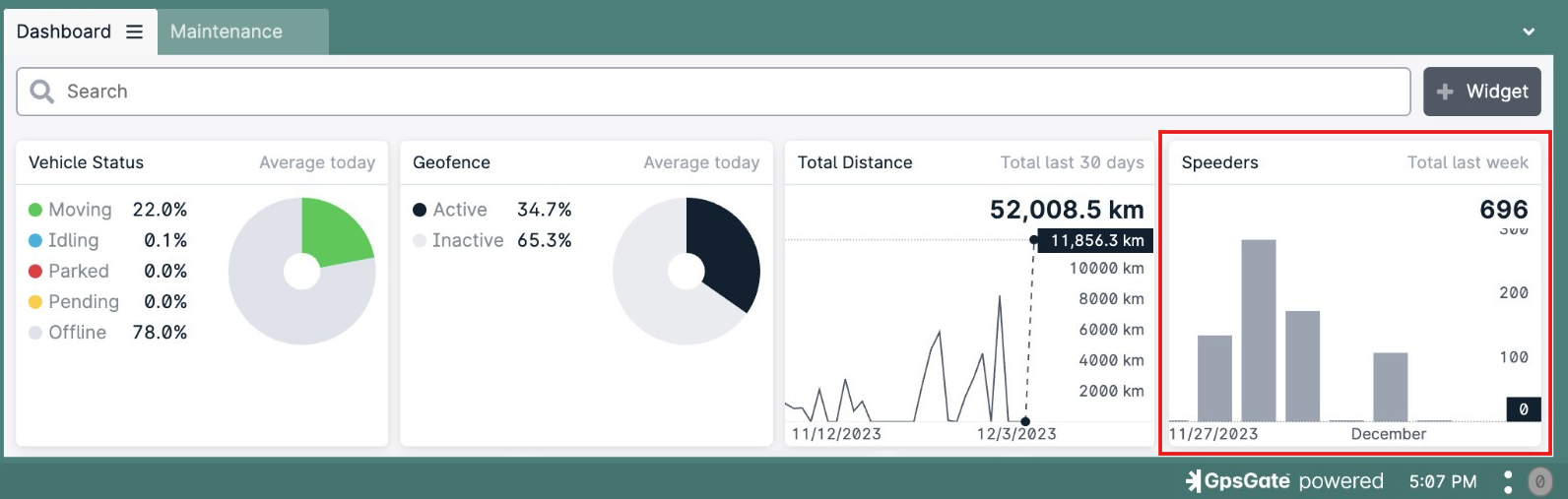This screenshot has height=499, width=1568.
Task: Click 'Total last 30 days' label
Action: 1073,162
